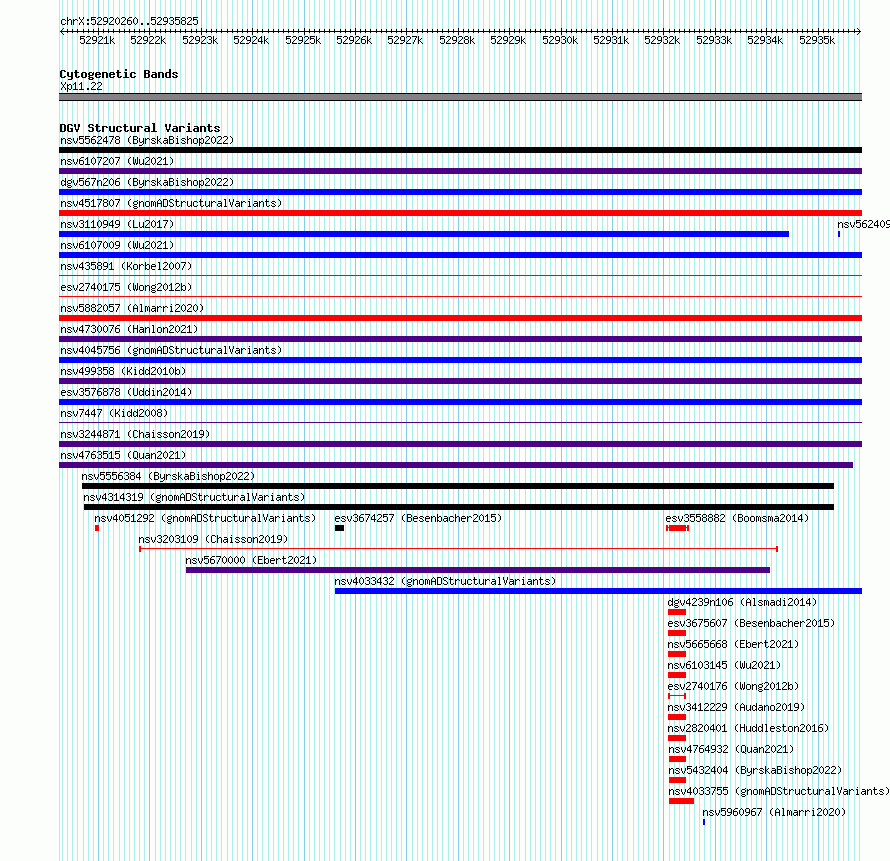Select the nsv5960967 (Almarri2020) variant label
Screen dimensions: 890x861
click(x=774, y=812)
